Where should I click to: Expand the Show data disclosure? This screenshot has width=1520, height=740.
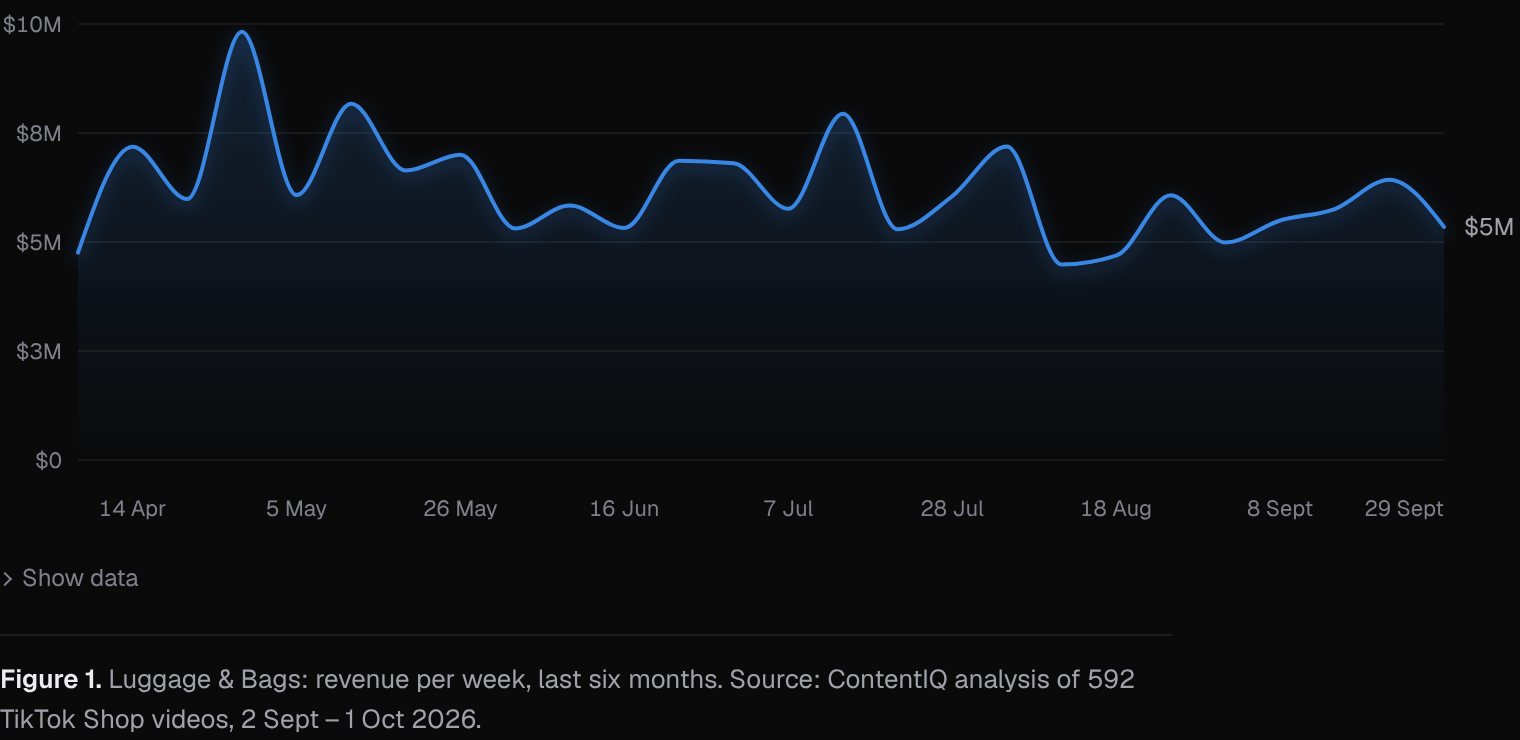[70, 578]
